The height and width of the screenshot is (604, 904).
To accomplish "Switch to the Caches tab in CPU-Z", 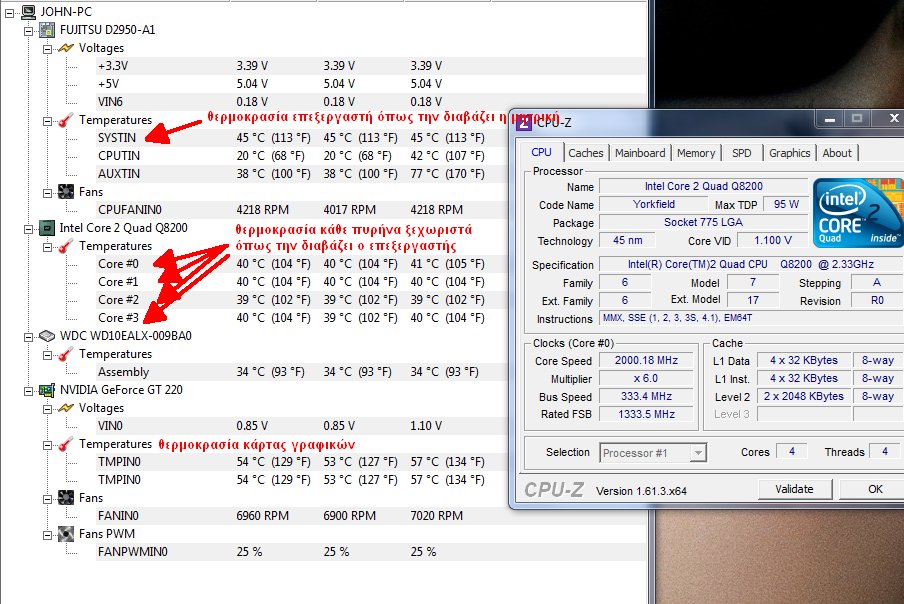I will pos(585,153).
